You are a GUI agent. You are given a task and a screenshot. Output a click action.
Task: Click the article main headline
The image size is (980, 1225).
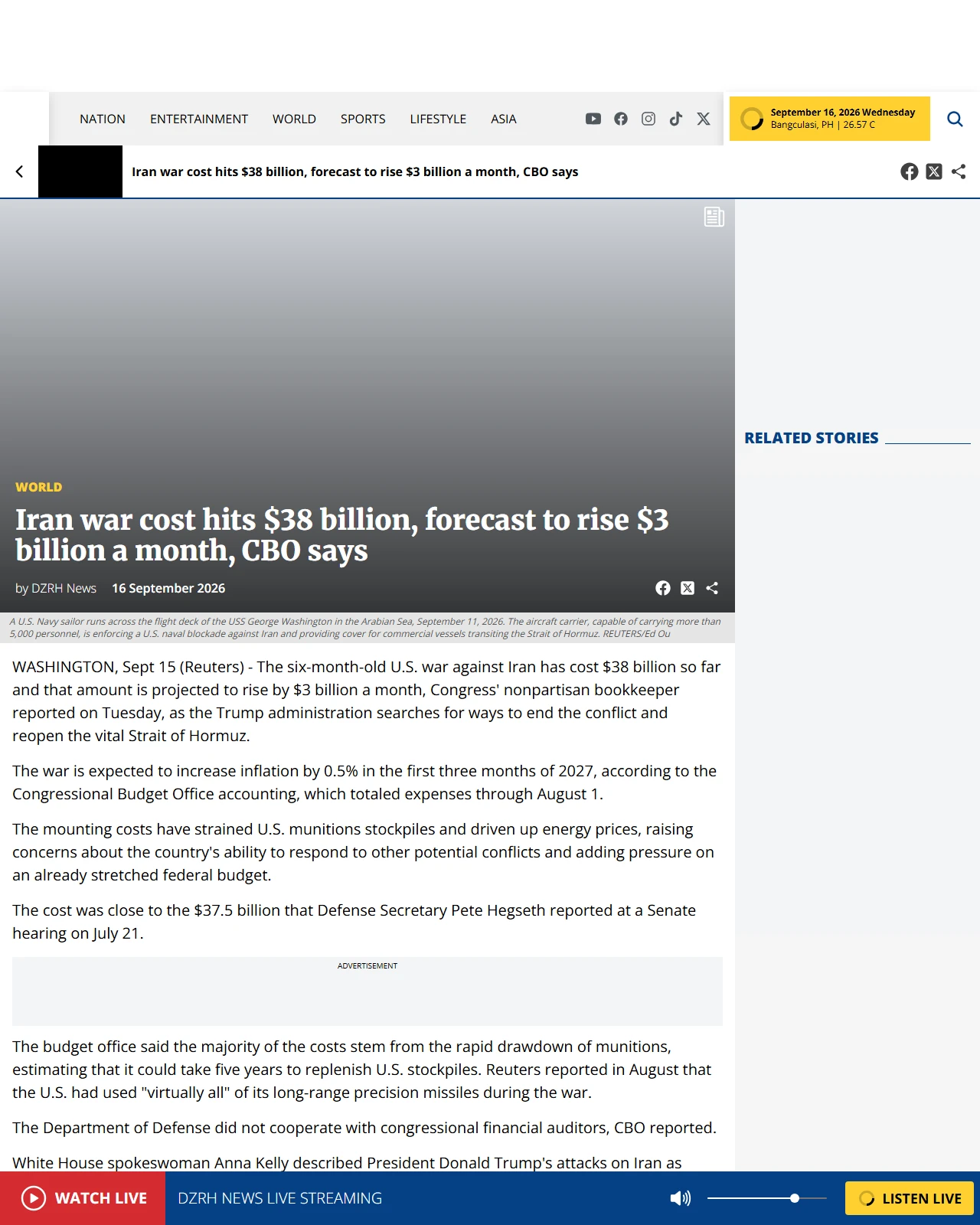[342, 535]
